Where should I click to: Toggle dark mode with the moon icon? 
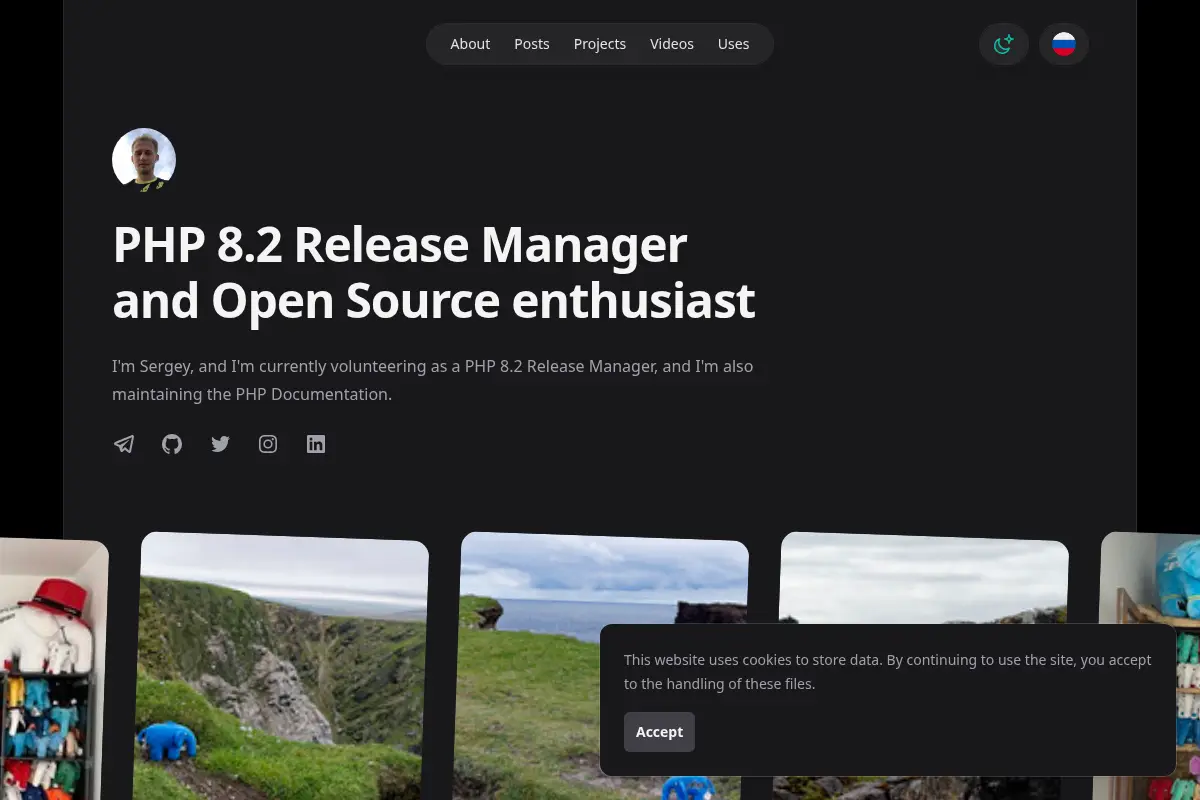(1004, 44)
